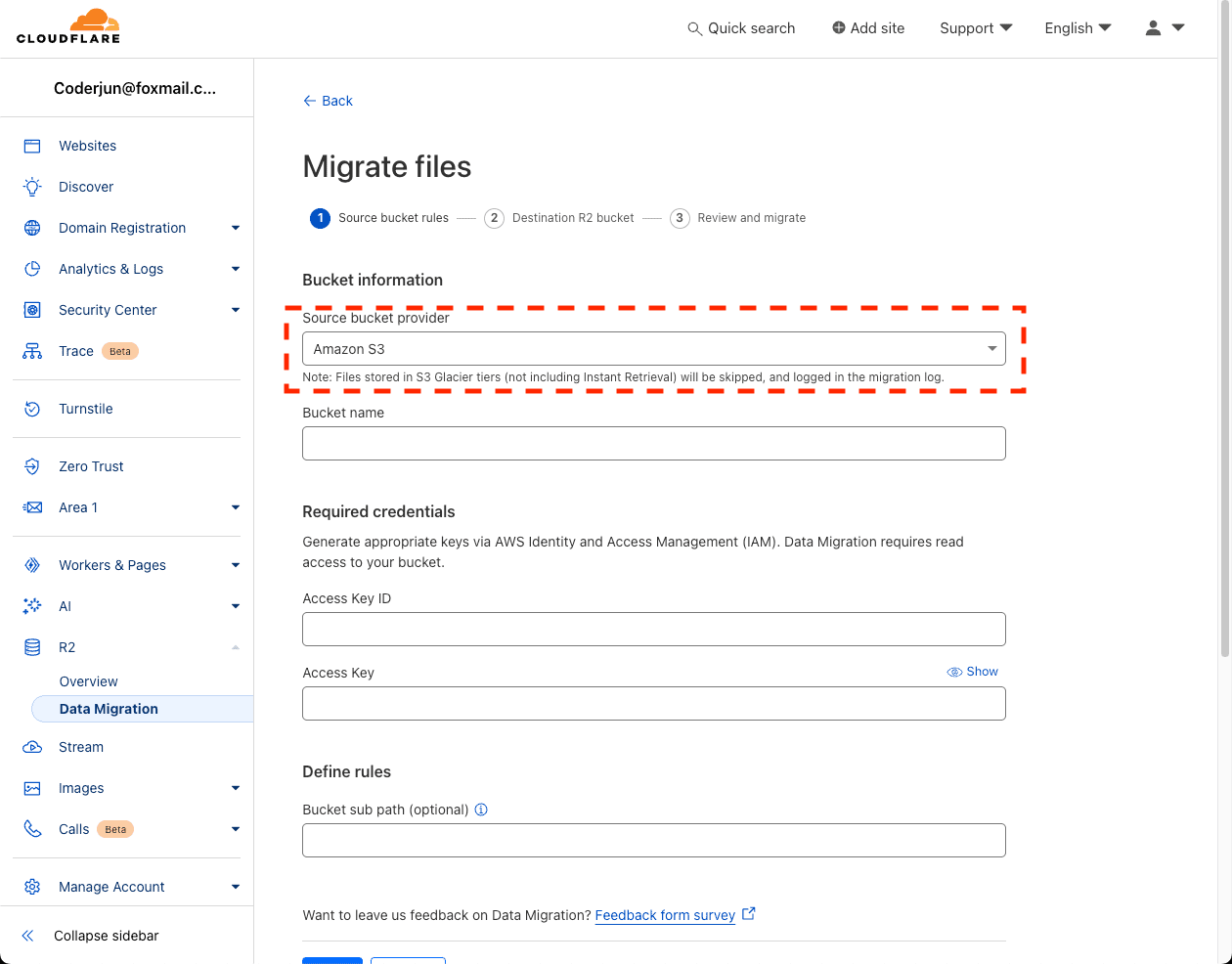Click the Calls phone icon
Screen dimensions: 1232x964
point(32,829)
